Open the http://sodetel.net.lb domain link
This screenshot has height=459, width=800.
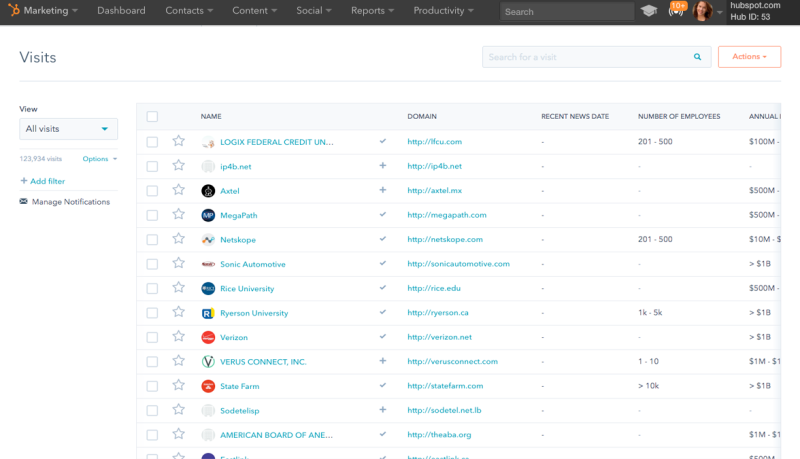[444, 410]
